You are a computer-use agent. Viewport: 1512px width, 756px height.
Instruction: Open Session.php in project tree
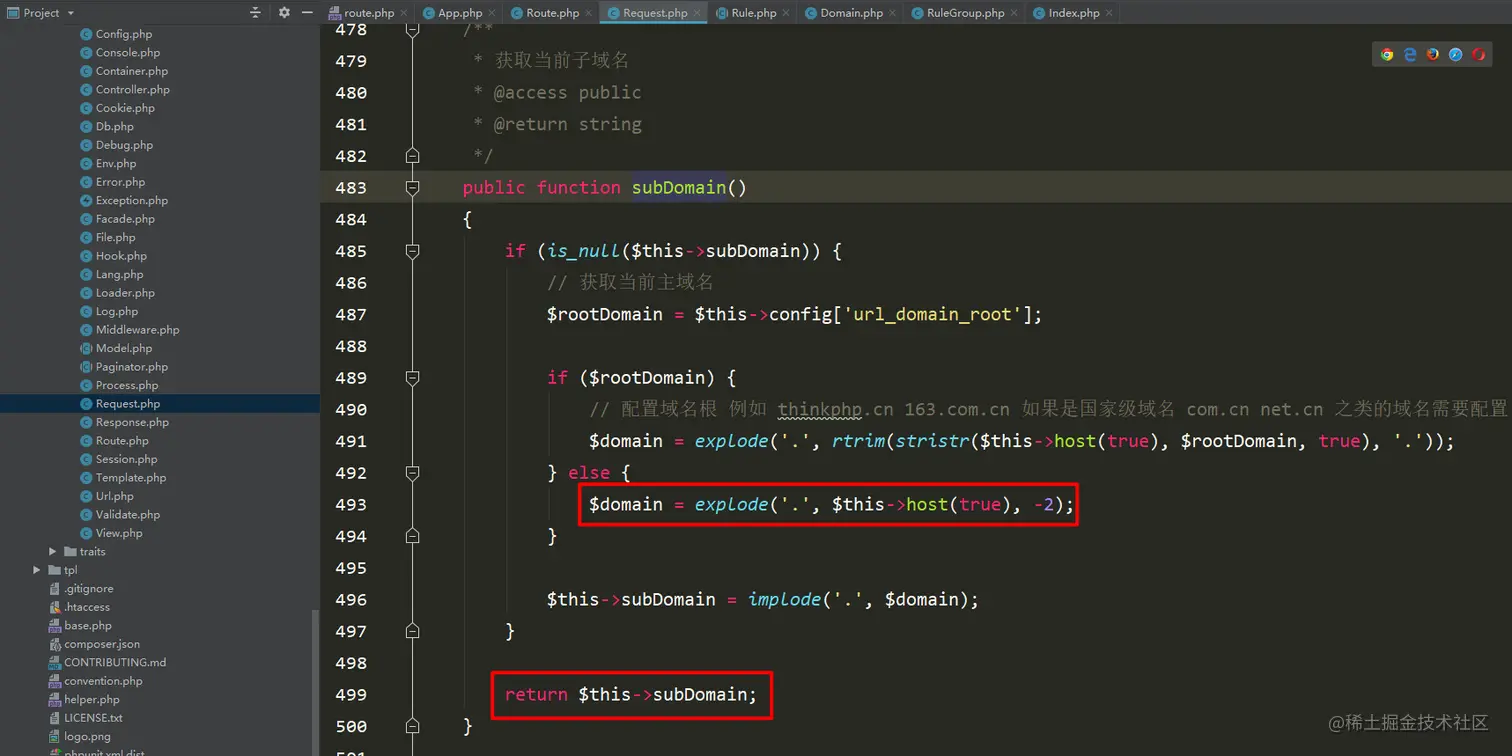(126, 459)
